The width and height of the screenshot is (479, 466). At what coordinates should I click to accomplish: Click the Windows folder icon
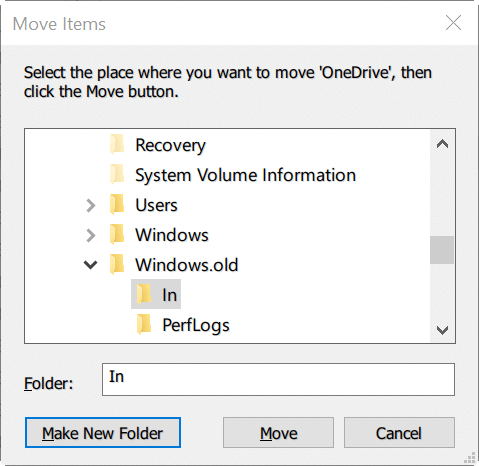point(117,235)
